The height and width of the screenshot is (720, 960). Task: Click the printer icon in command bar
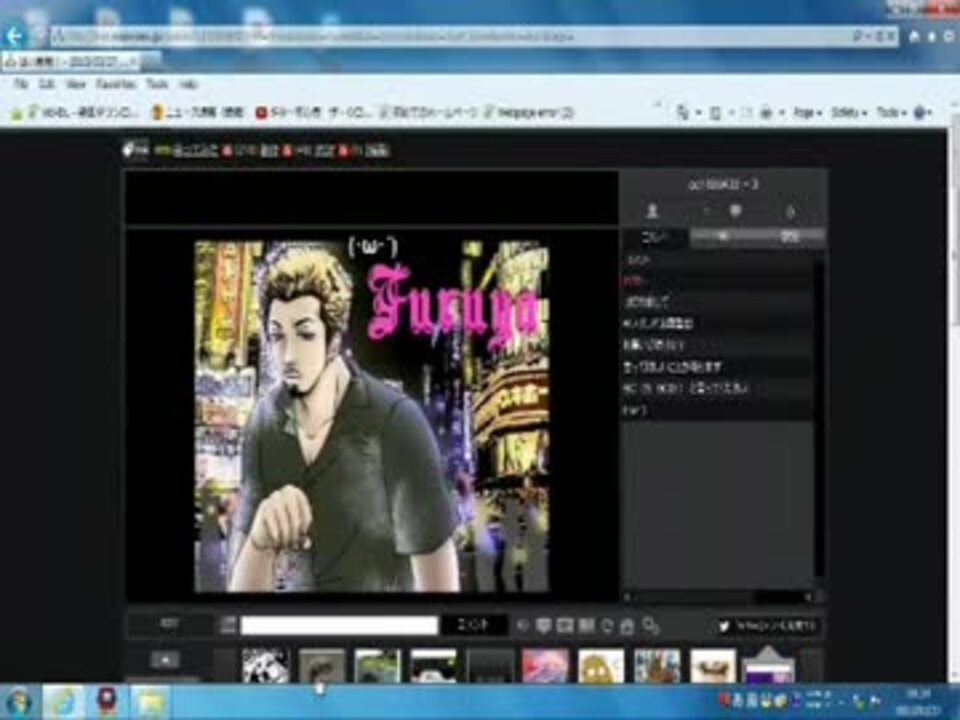tap(768, 113)
